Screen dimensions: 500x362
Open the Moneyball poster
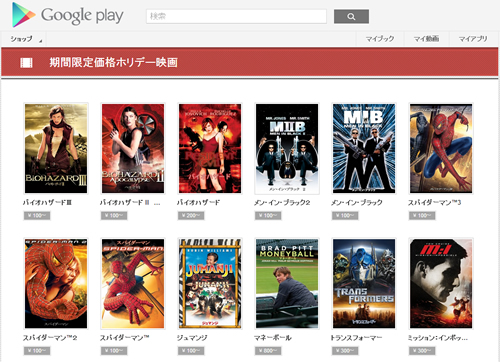coord(287,284)
